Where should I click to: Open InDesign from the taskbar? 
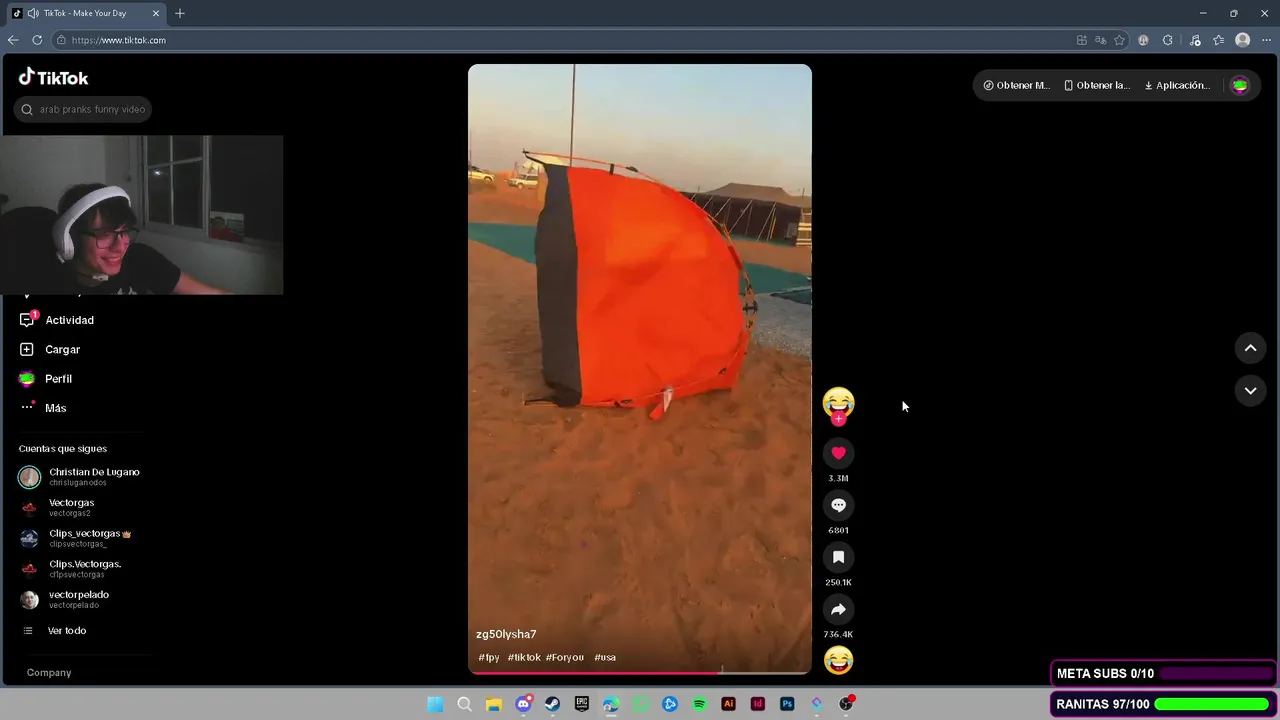click(758, 704)
